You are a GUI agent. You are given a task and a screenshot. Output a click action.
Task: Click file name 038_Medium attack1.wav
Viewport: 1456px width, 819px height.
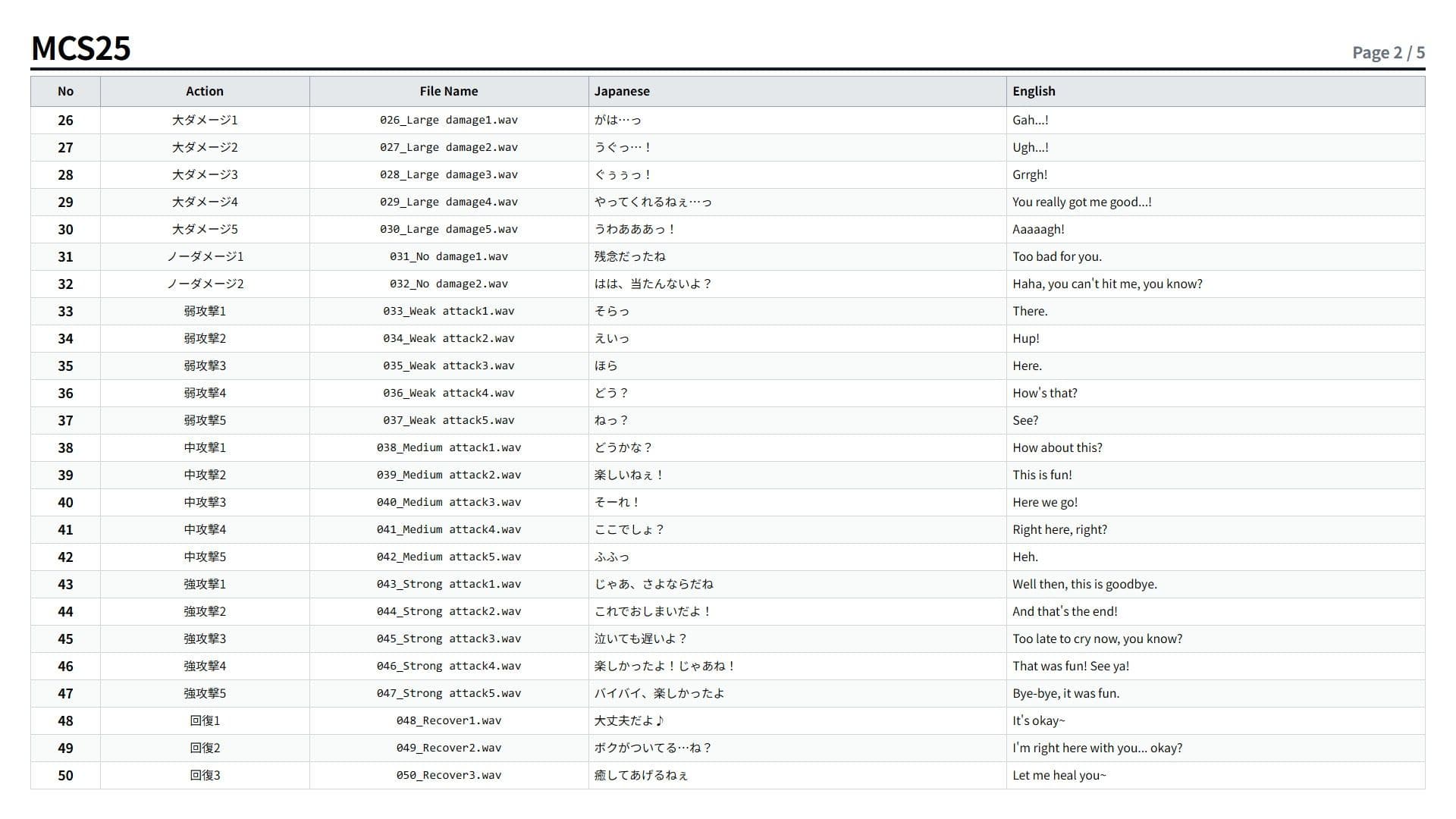pos(449,447)
